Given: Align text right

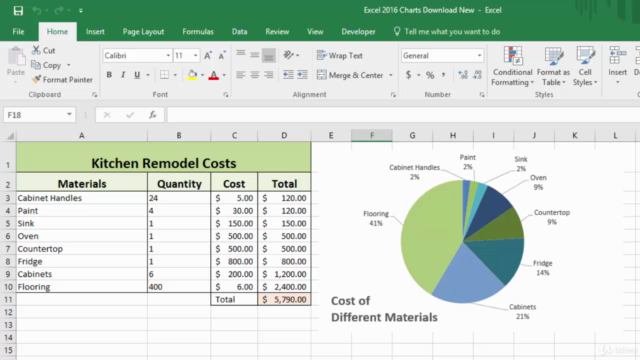Looking at the screenshot, I should (269, 75).
